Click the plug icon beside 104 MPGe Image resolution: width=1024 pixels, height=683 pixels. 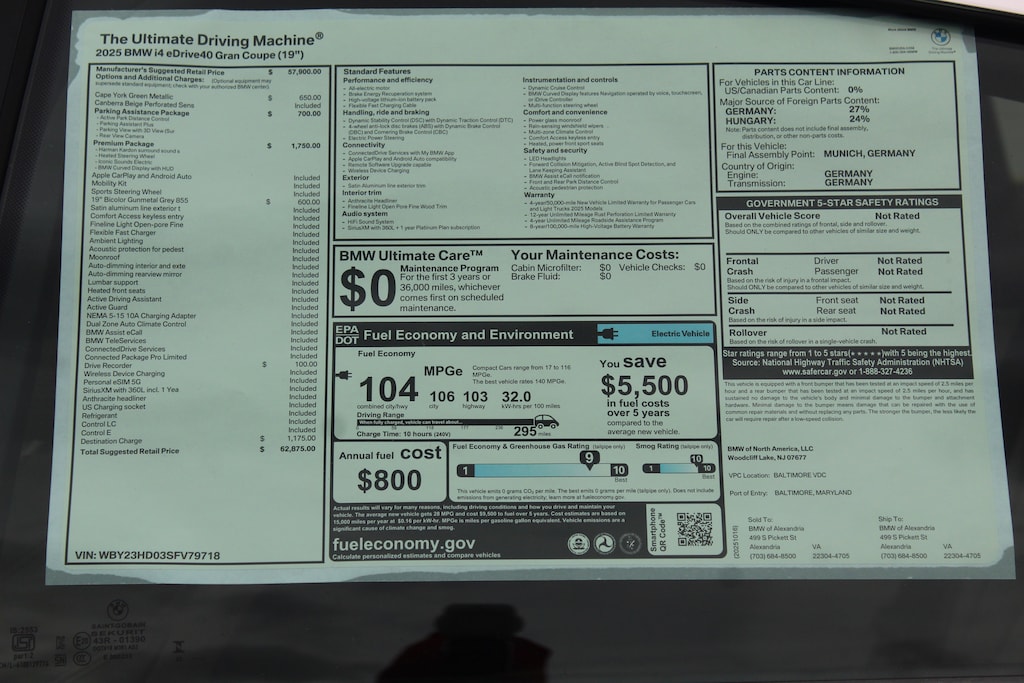343,375
